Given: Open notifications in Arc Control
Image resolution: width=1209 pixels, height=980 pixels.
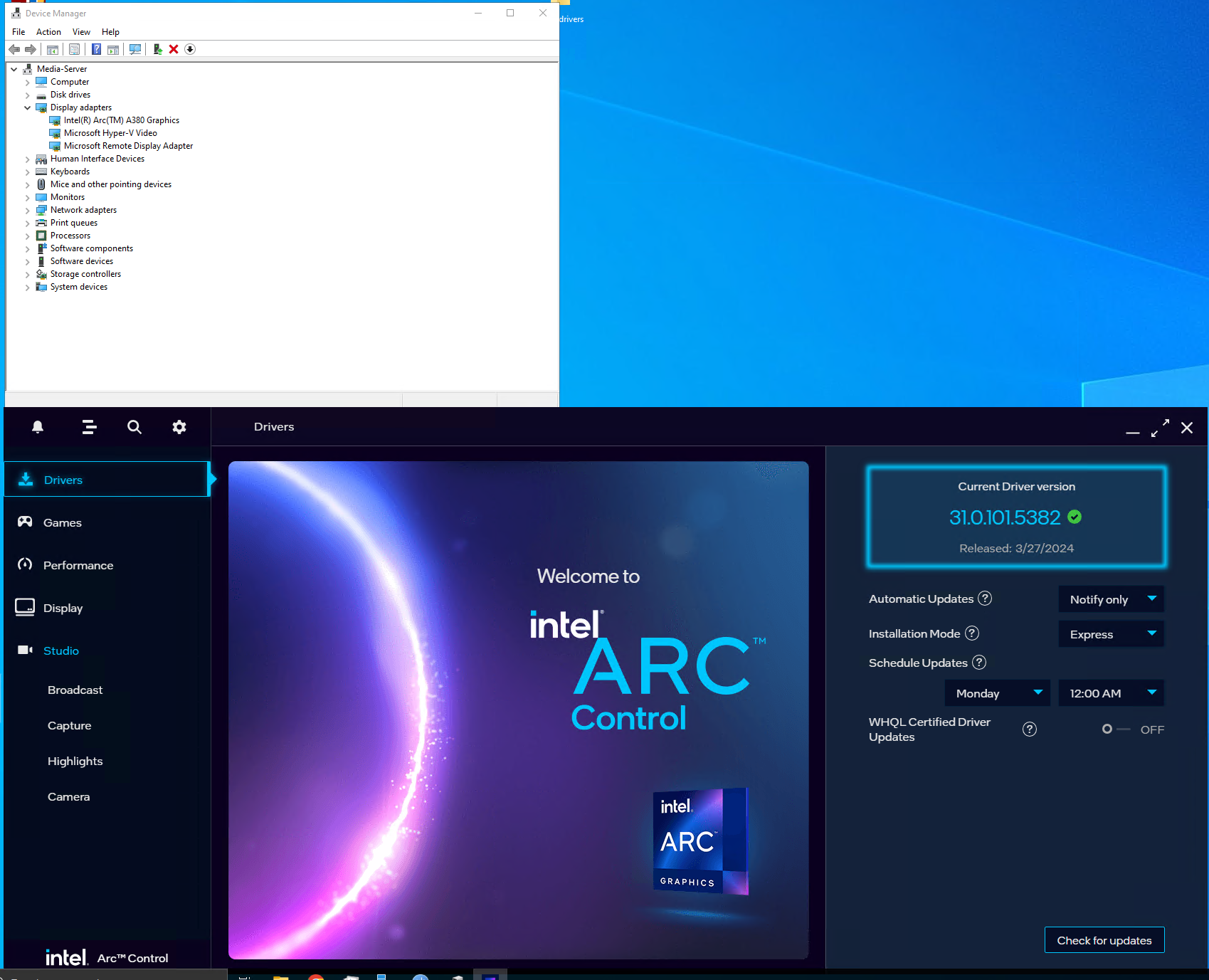Looking at the screenshot, I should [37, 427].
